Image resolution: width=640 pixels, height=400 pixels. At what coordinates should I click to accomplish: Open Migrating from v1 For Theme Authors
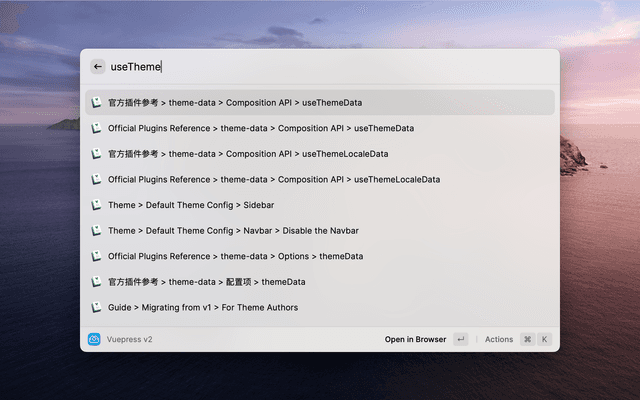point(202,307)
